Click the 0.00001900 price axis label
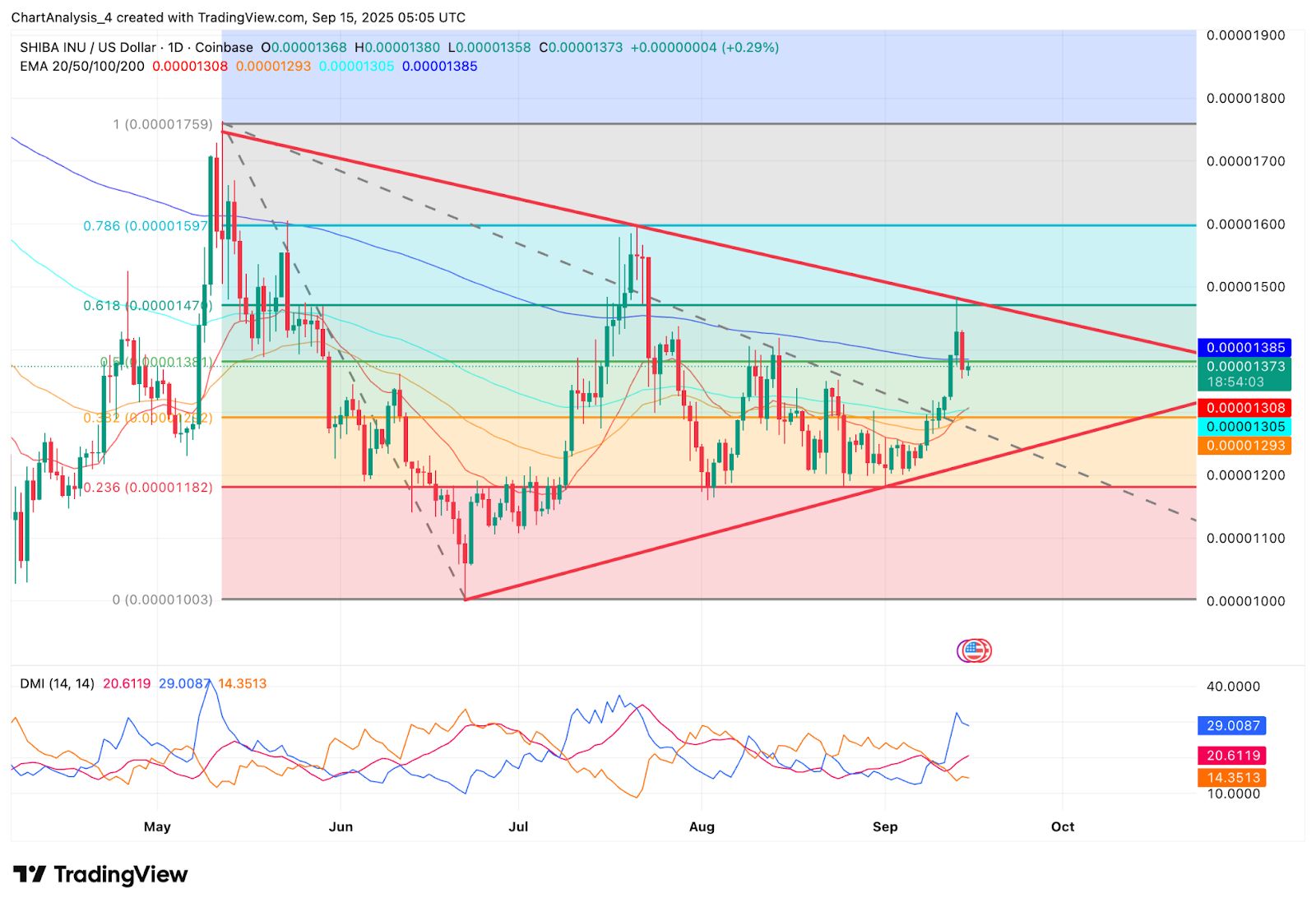Screen dimensions: 1316x907 [x=1245, y=35]
